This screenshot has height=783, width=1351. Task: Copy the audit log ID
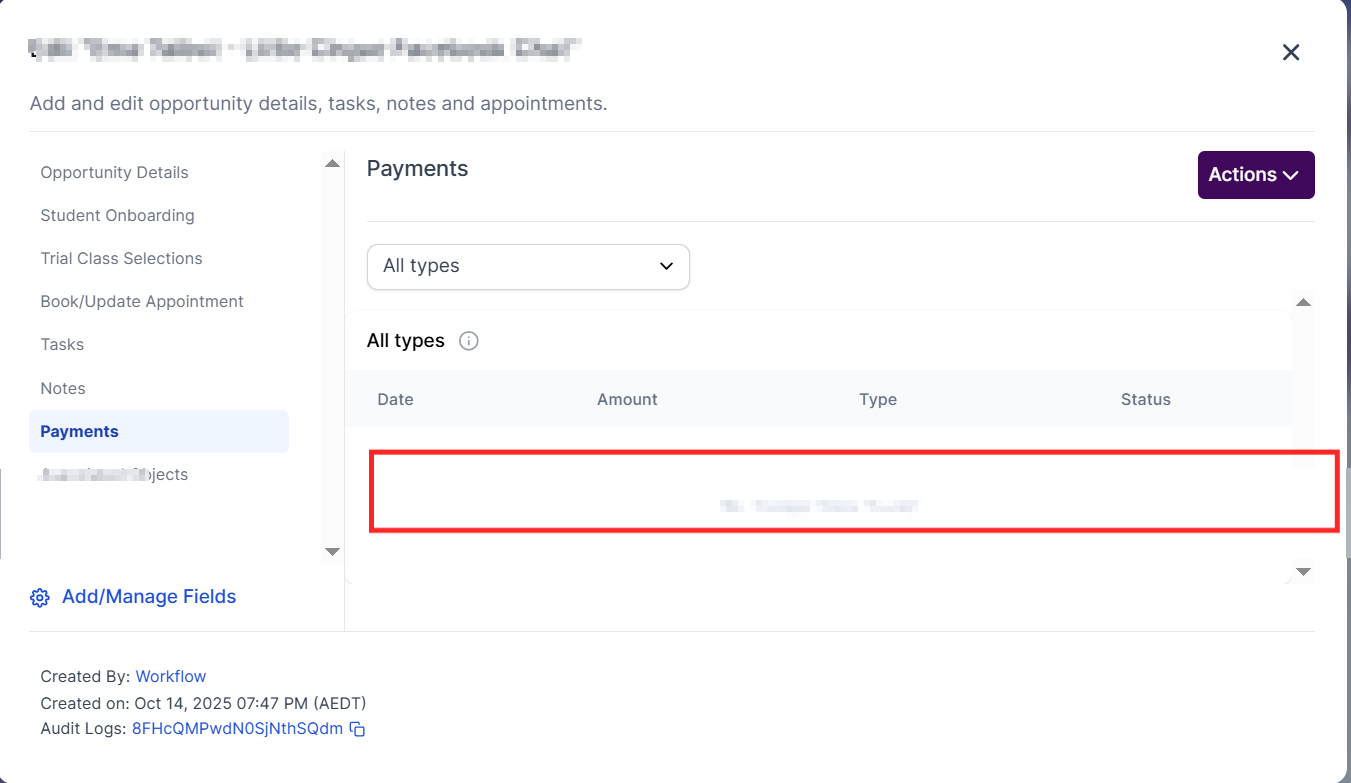[x=357, y=729]
